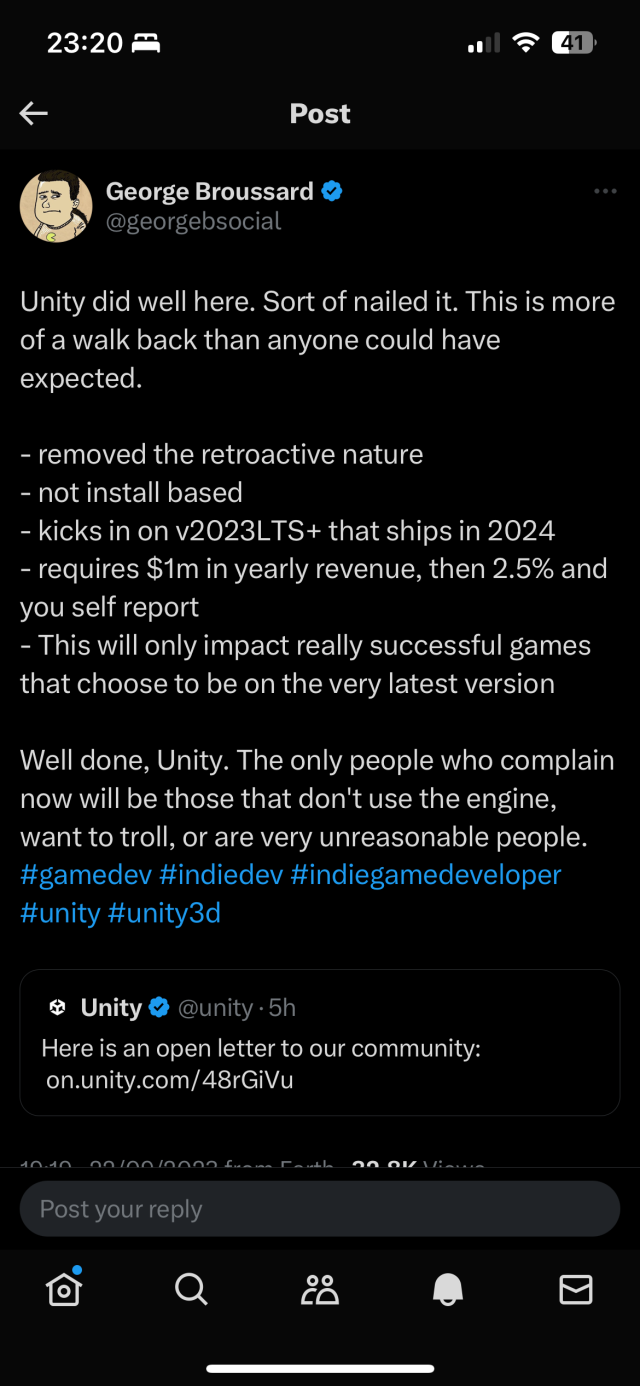Tap the #indiegamedeveloper hashtag
The width and height of the screenshot is (640, 1386).
click(426, 875)
